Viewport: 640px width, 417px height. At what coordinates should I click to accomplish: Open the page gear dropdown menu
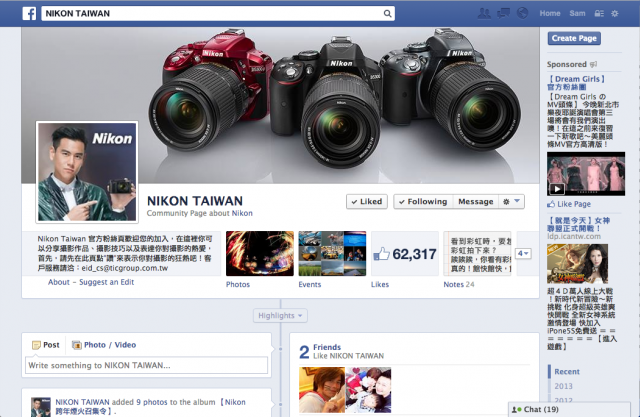511,202
